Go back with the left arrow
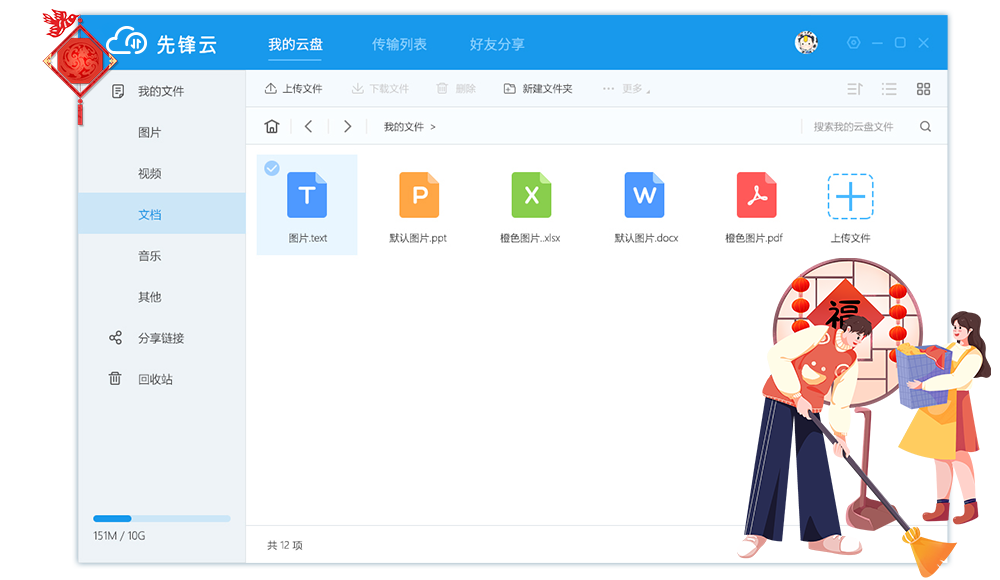The image size is (1000, 580). pyautogui.click(x=309, y=127)
